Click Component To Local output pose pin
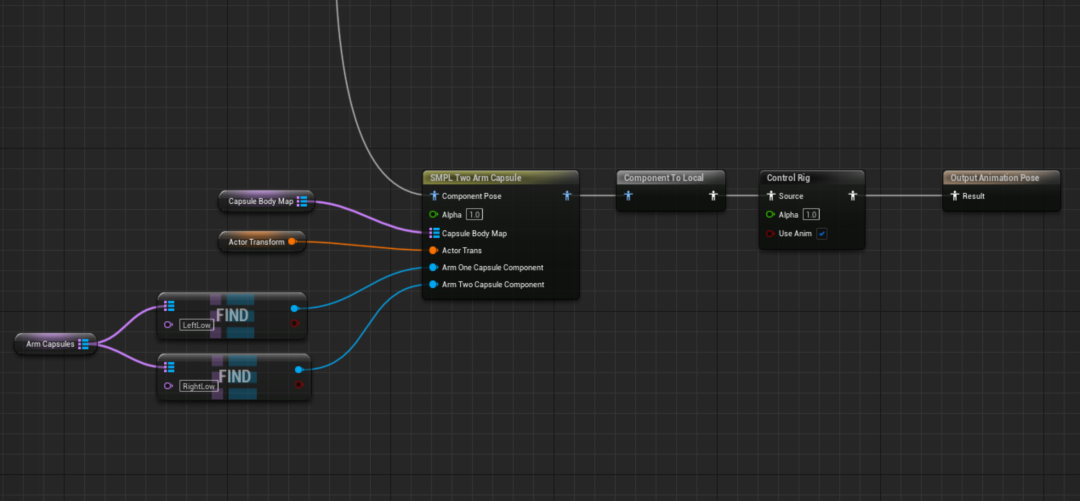Image resolution: width=1080 pixels, height=501 pixels. click(714, 196)
